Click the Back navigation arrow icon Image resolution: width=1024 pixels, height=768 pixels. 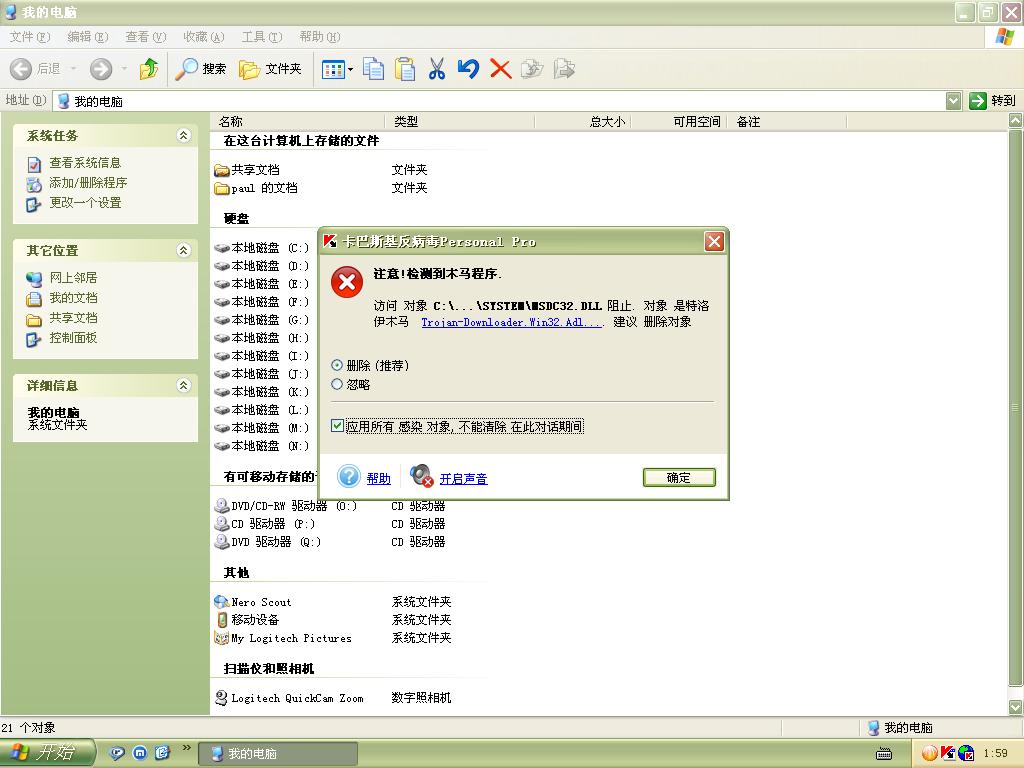coord(21,69)
